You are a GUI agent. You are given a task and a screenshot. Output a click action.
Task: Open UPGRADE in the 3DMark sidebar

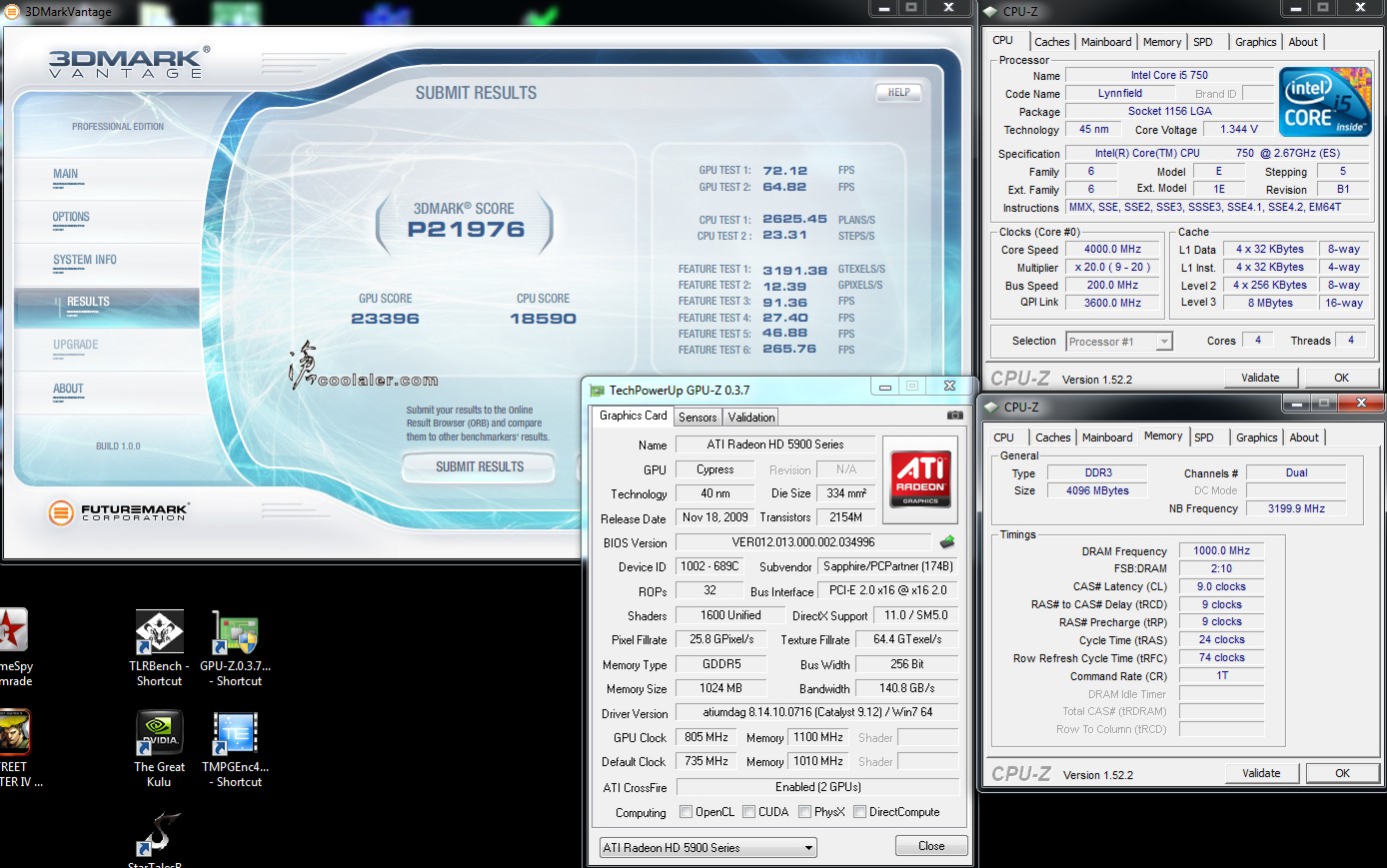point(76,345)
